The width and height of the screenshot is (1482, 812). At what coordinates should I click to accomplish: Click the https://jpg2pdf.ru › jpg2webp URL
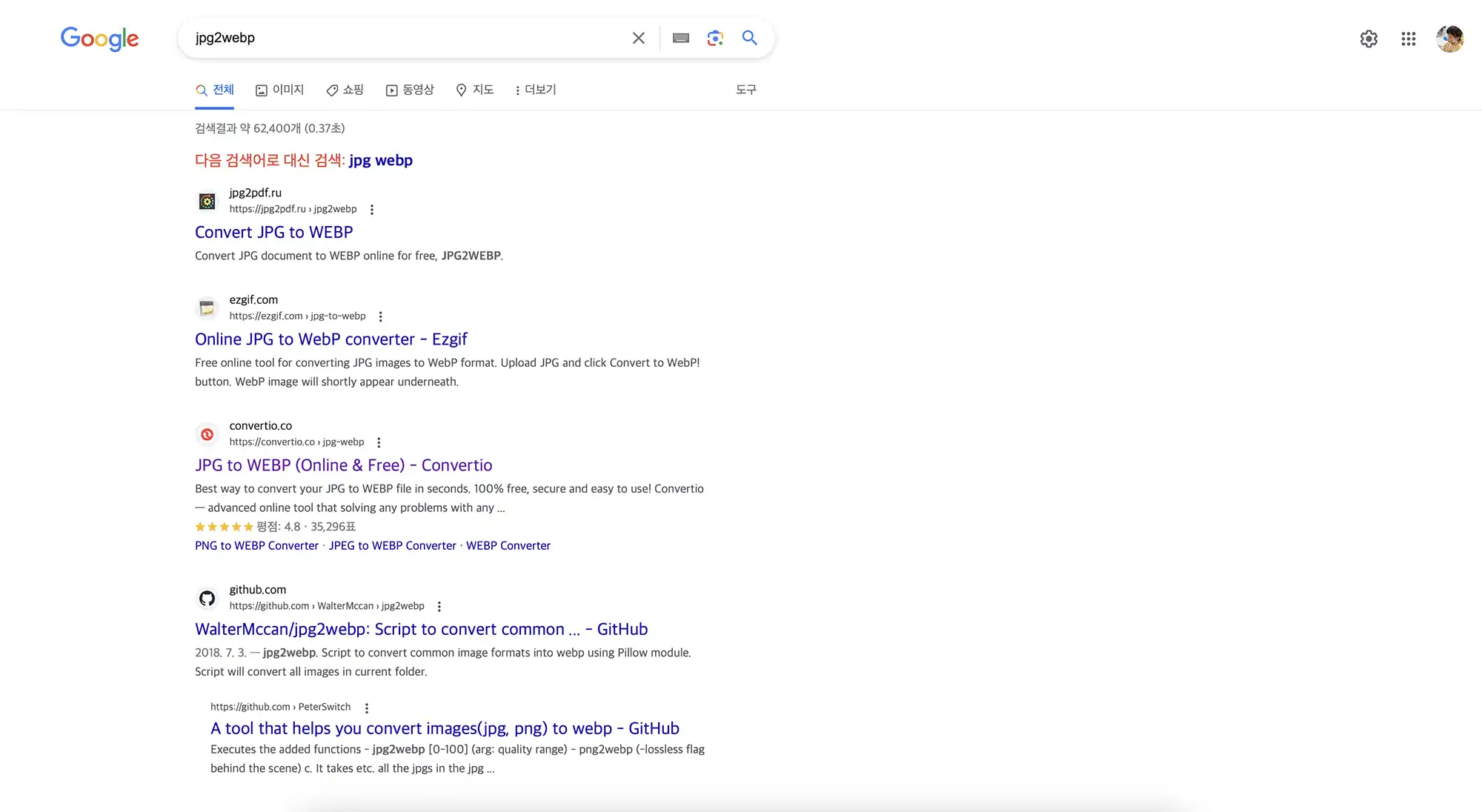click(293, 209)
